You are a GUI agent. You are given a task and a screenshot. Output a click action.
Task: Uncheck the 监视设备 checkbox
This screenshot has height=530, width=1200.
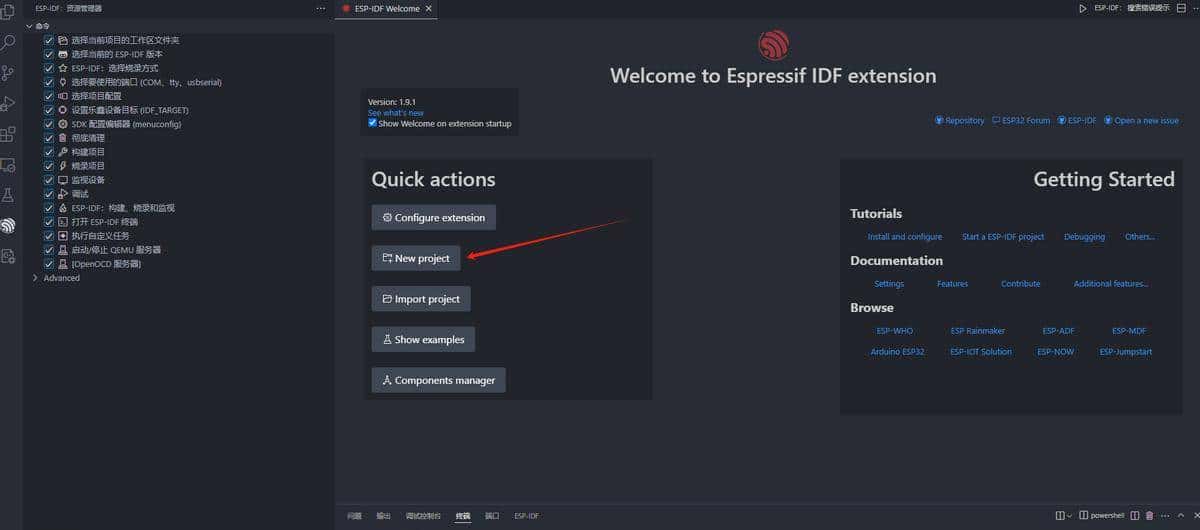click(x=49, y=180)
